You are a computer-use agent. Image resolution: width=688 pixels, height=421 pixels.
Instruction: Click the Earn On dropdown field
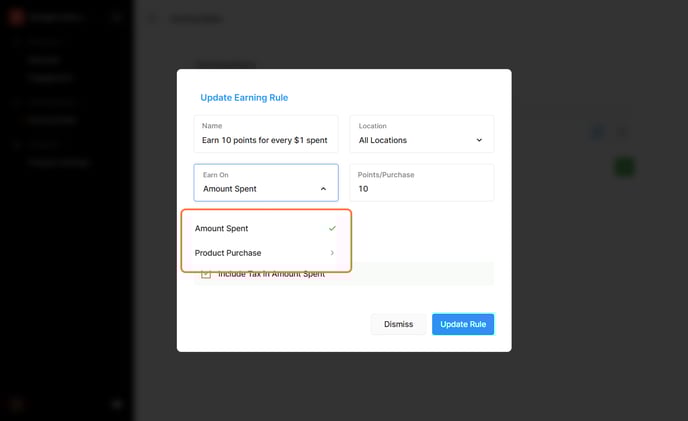pos(266,183)
